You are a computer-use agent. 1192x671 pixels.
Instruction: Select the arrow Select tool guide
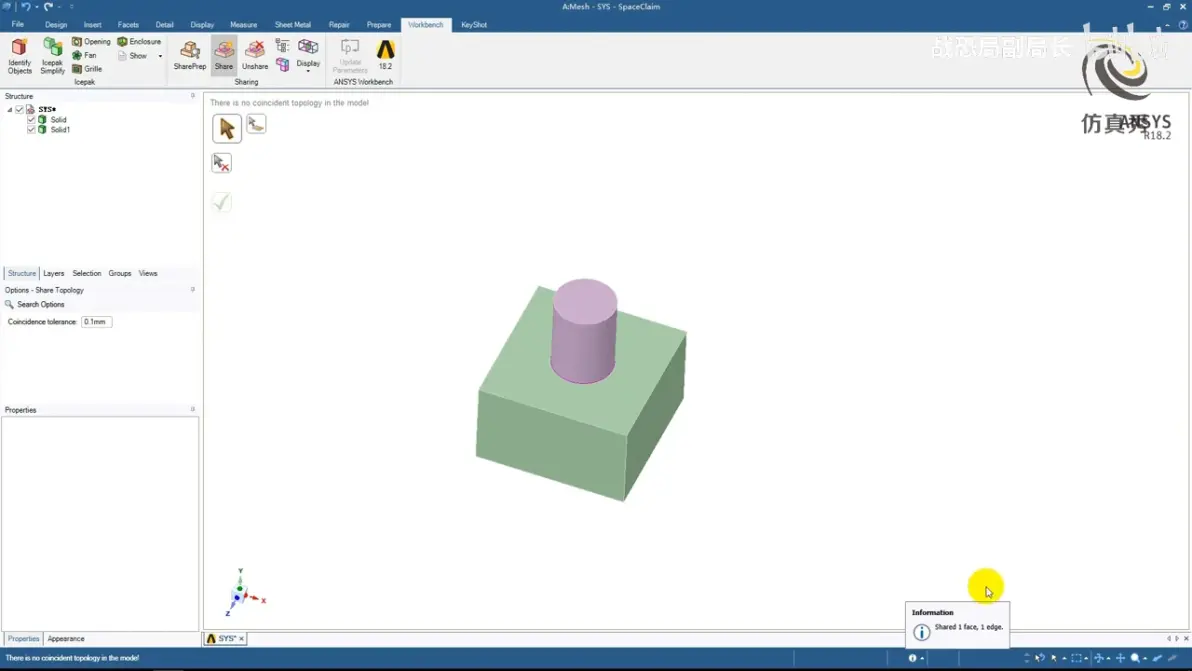click(x=227, y=128)
